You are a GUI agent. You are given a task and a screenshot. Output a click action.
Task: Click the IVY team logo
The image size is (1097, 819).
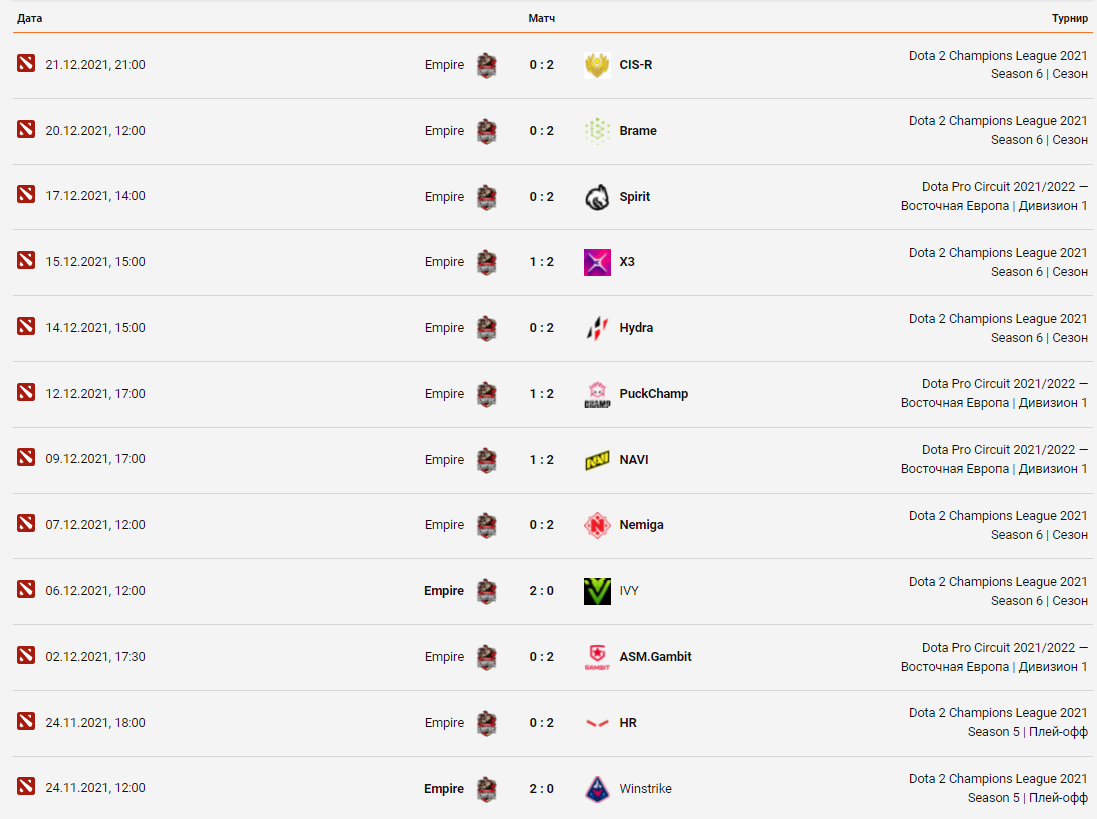coord(597,591)
